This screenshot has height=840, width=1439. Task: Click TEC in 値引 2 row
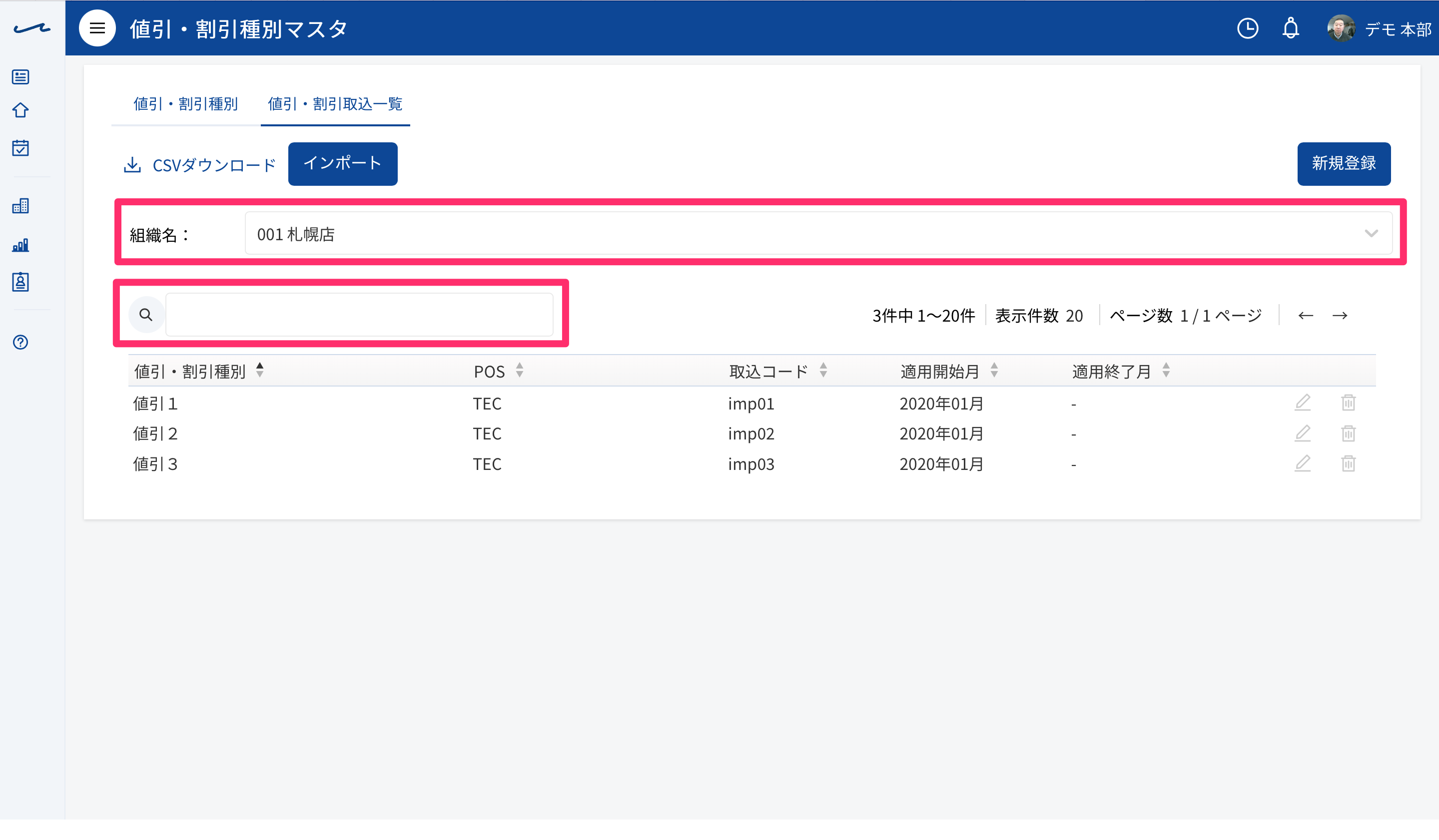tap(487, 434)
